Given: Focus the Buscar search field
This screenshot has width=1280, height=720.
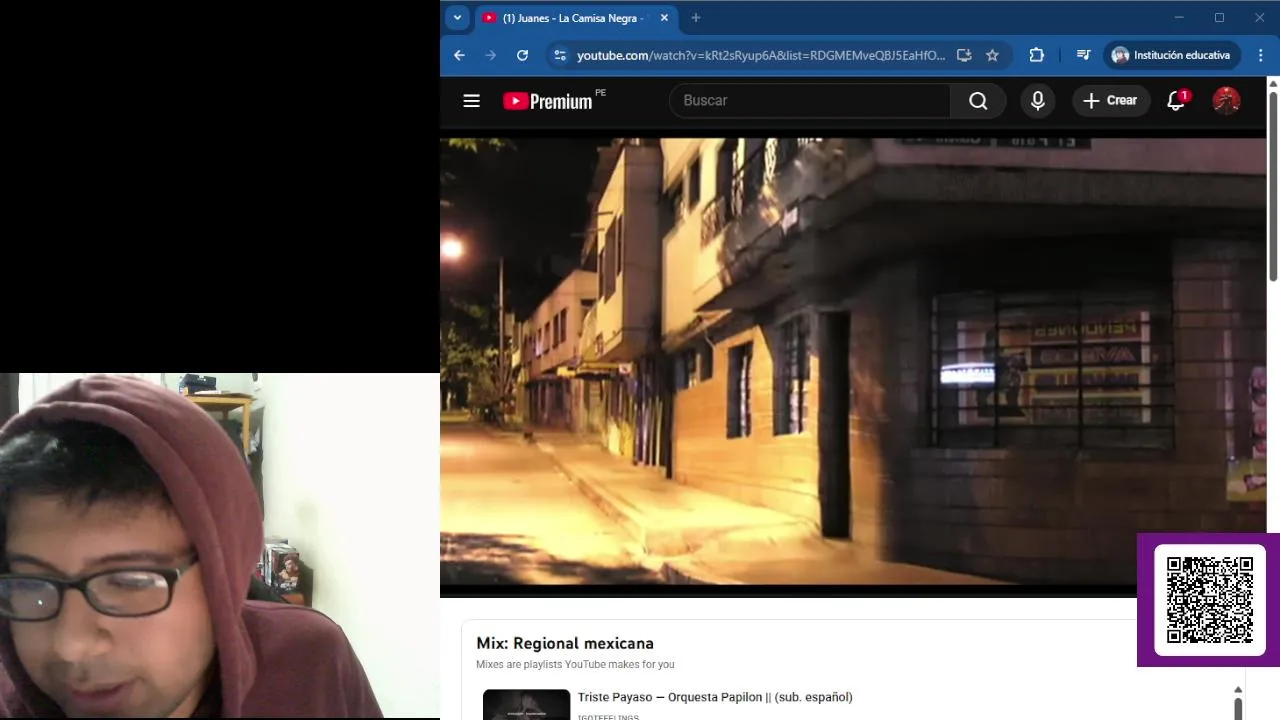Looking at the screenshot, I should 810,100.
